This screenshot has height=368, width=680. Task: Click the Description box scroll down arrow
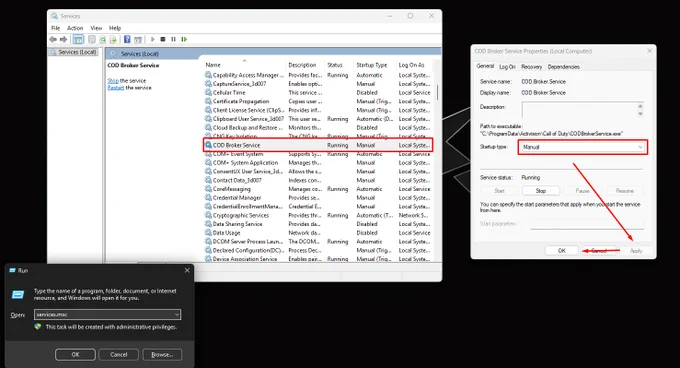640,114
